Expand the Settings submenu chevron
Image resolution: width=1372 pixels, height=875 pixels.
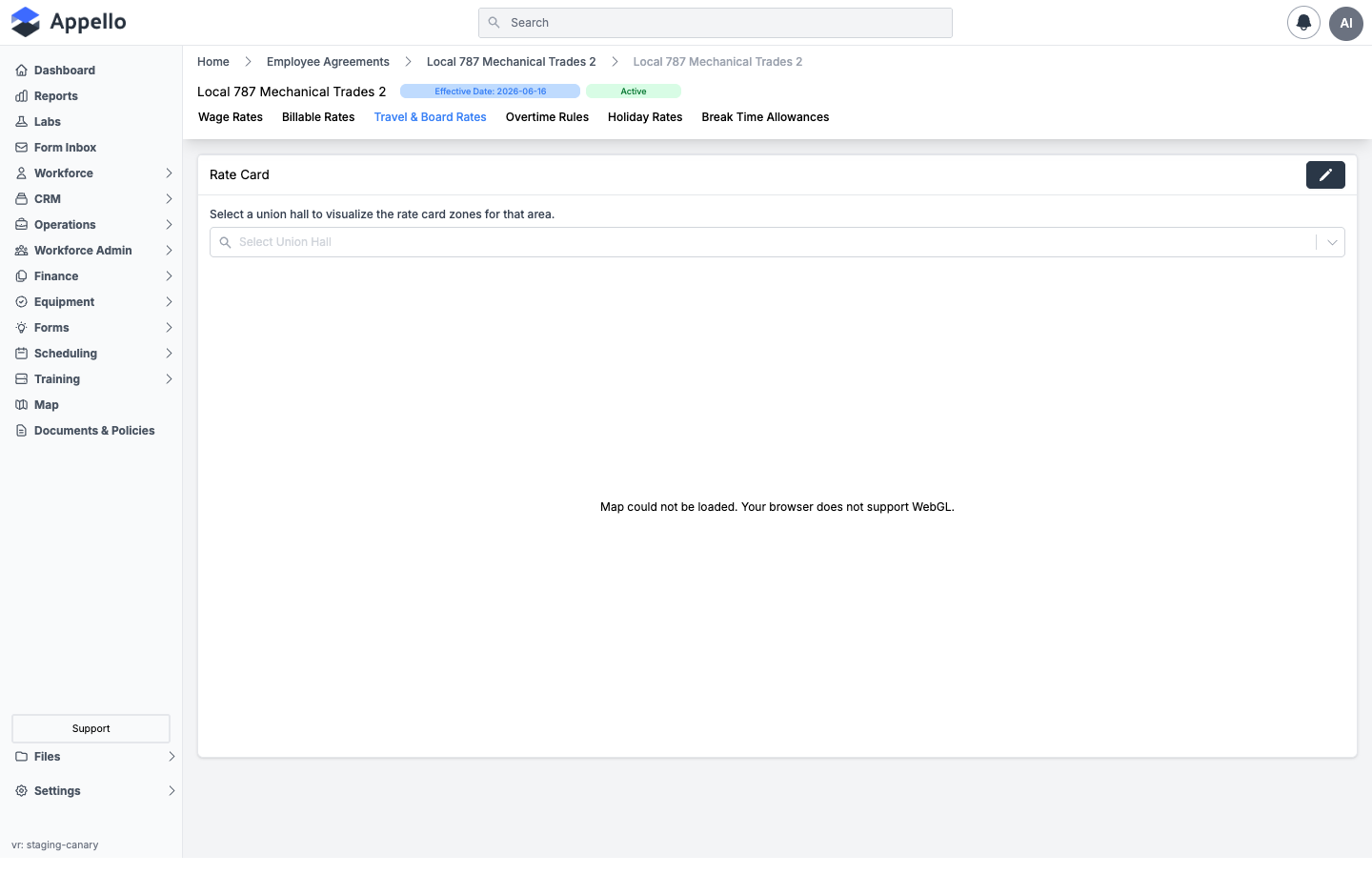click(171, 791)
